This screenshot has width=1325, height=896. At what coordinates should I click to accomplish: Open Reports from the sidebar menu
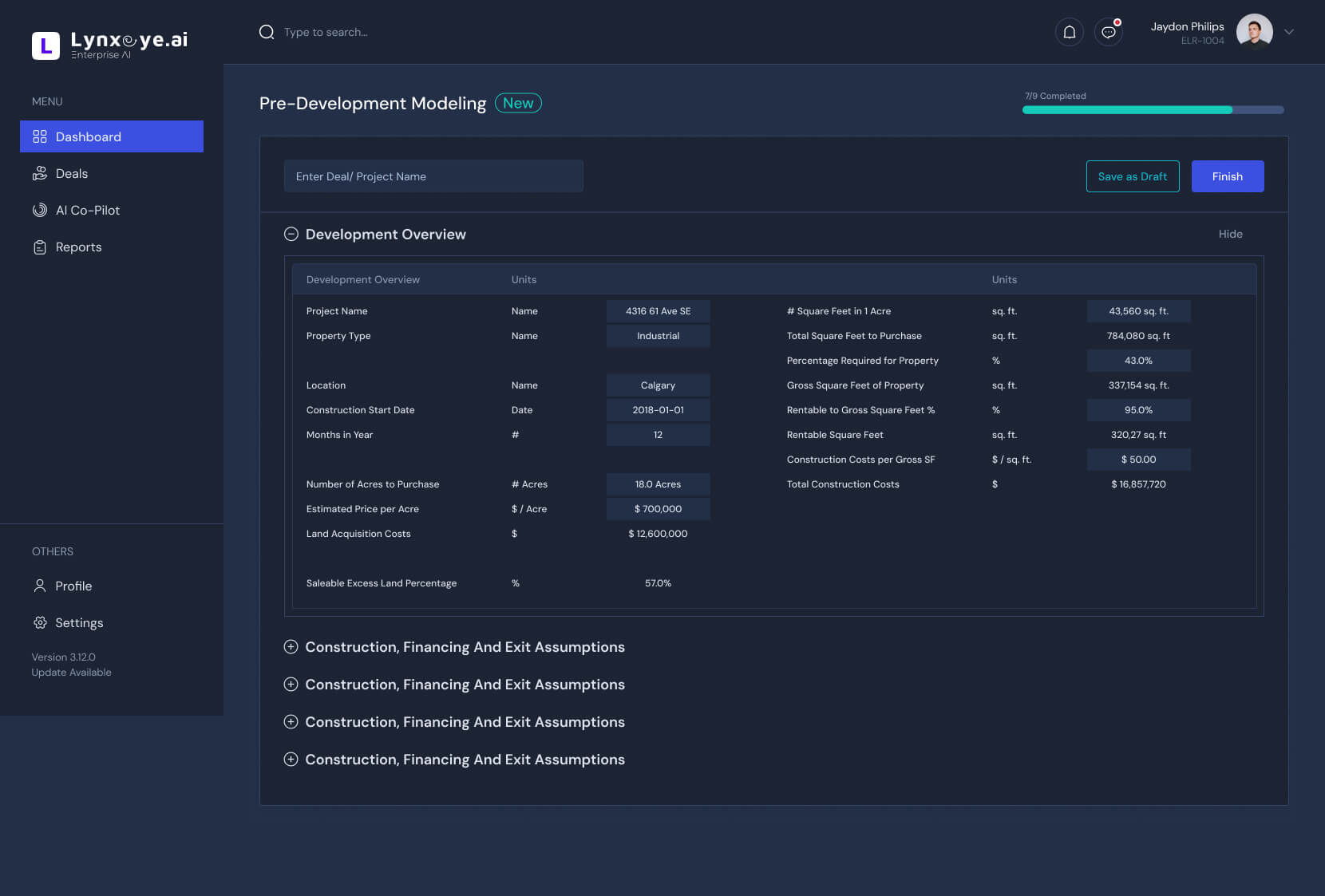click(78, 247)
